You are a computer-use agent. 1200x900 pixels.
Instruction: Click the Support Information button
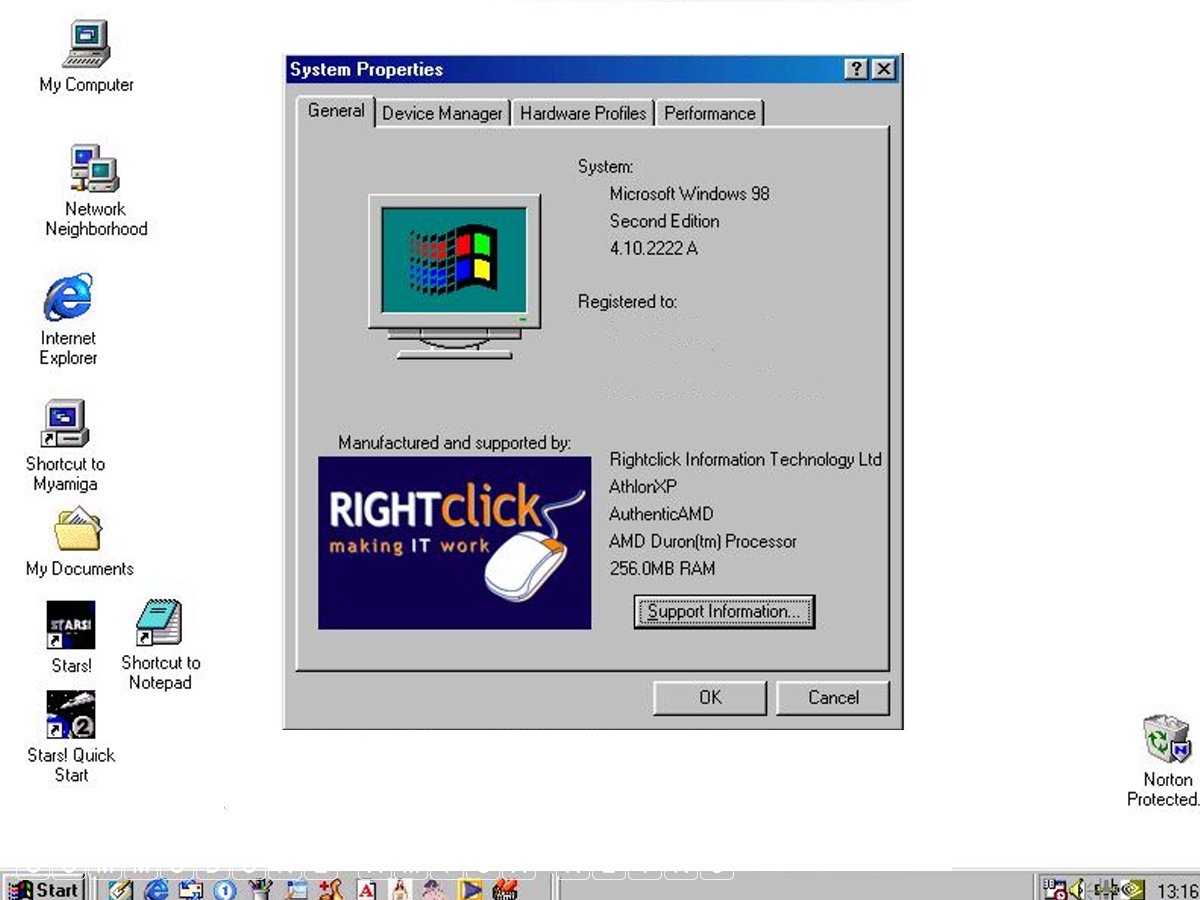(x=724, y=612)
